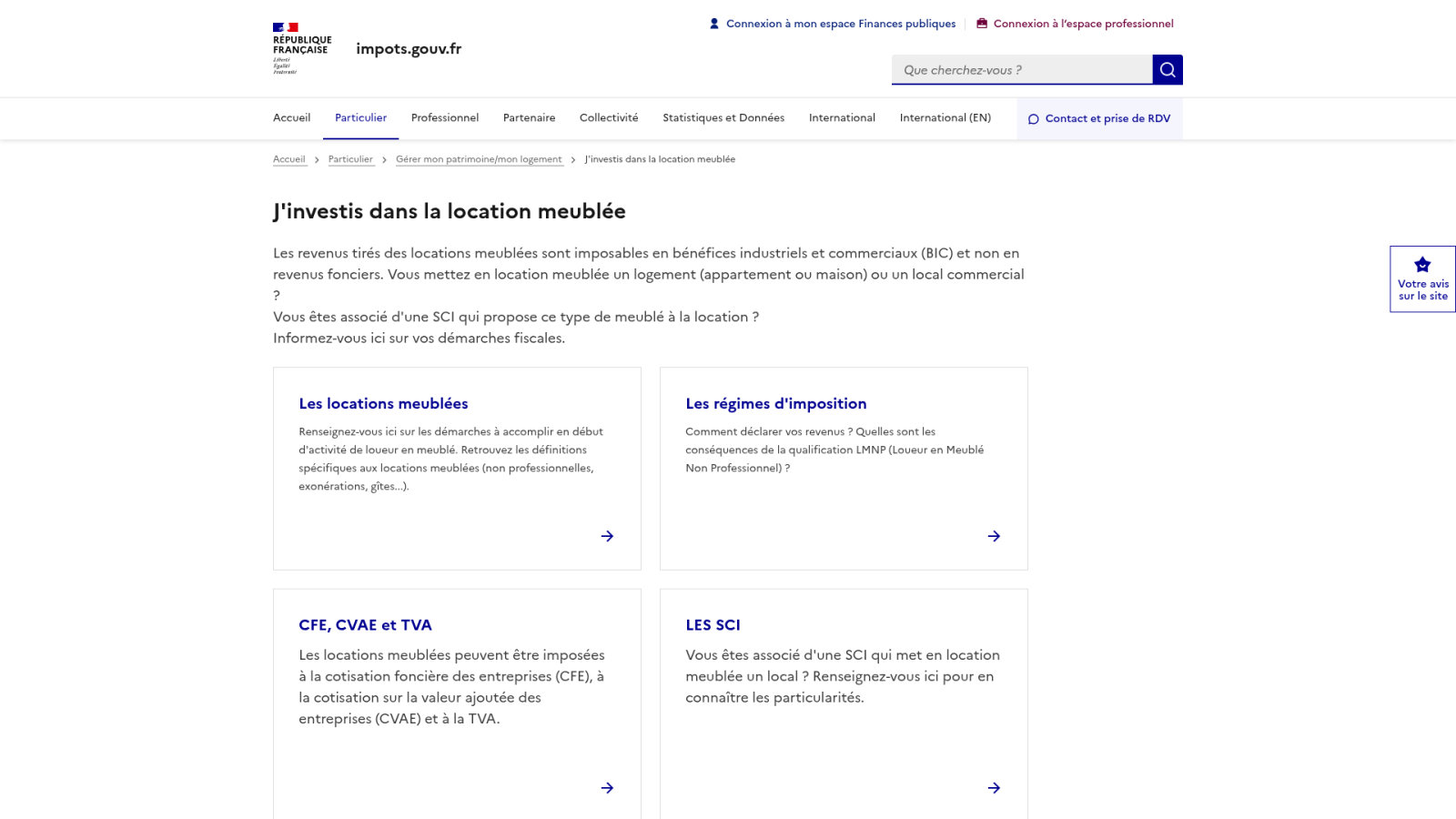
Task: Focus the Que cherchez-vous search field
Action: pos(1022,70)
